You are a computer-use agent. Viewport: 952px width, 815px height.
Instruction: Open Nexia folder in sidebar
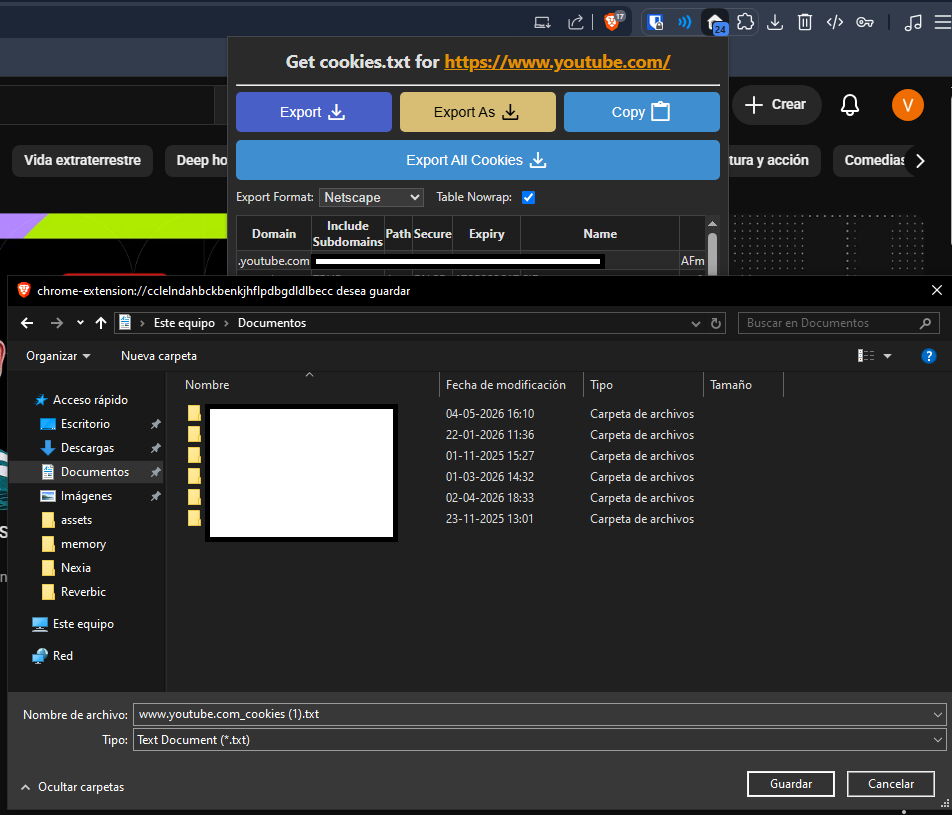pos(75,568)
